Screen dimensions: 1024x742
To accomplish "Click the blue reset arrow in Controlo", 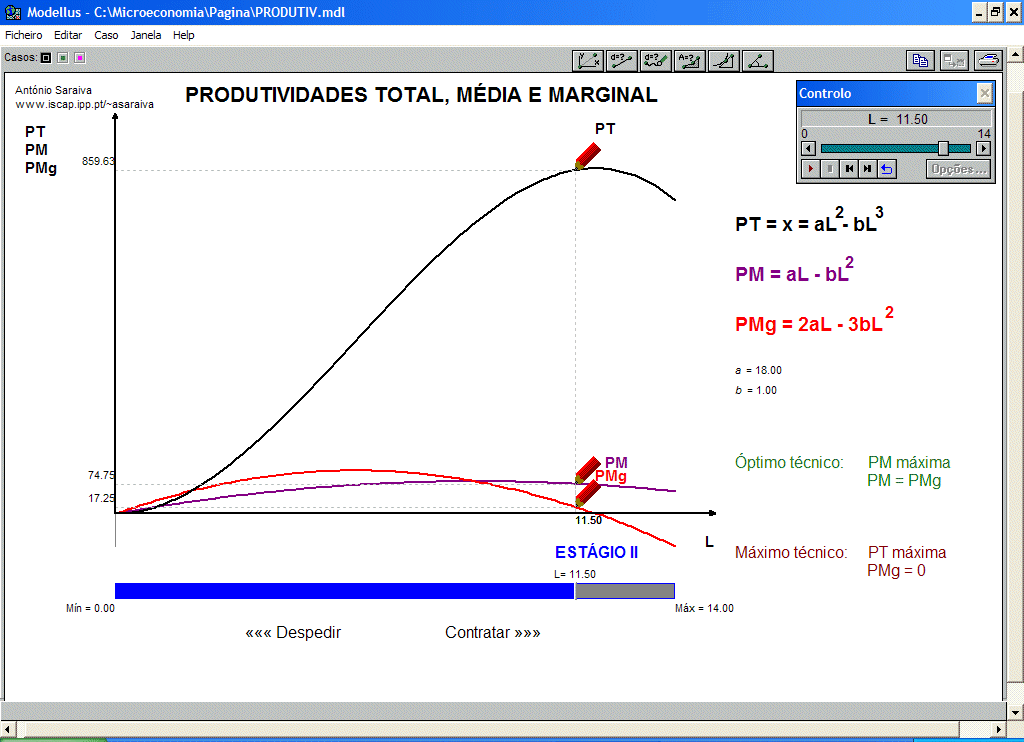I will (x=887, y=169).
